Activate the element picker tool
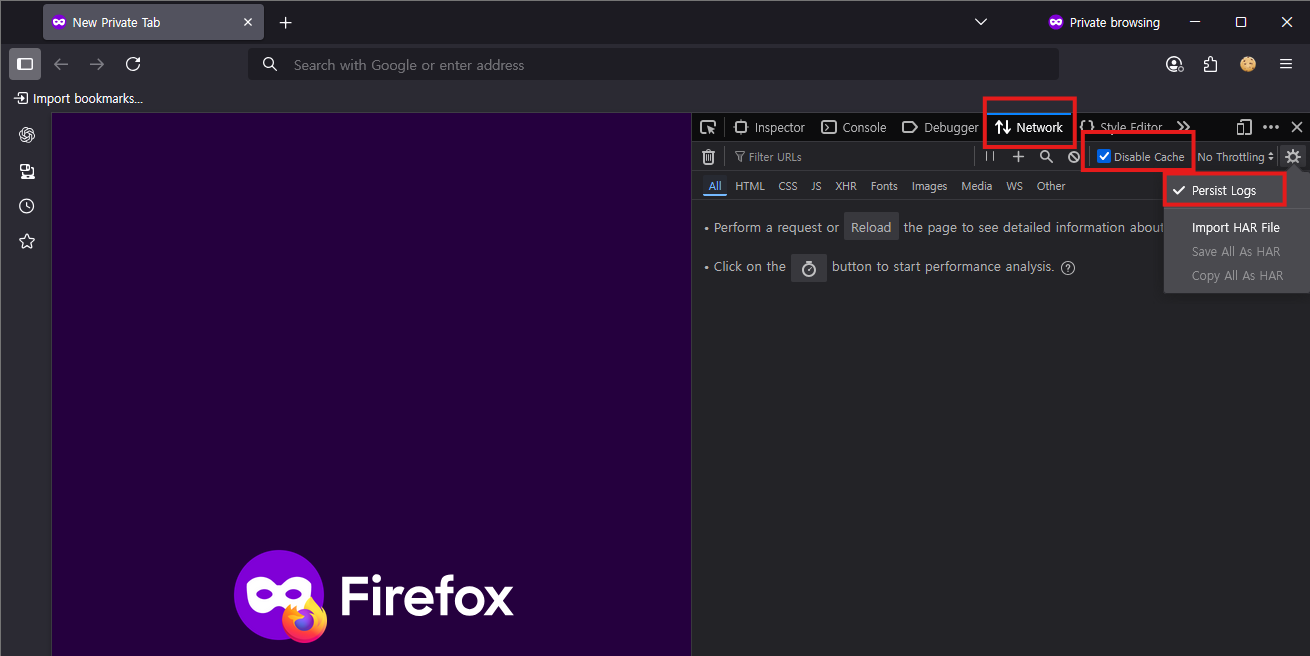1310x656 pixels. [708, 127]
